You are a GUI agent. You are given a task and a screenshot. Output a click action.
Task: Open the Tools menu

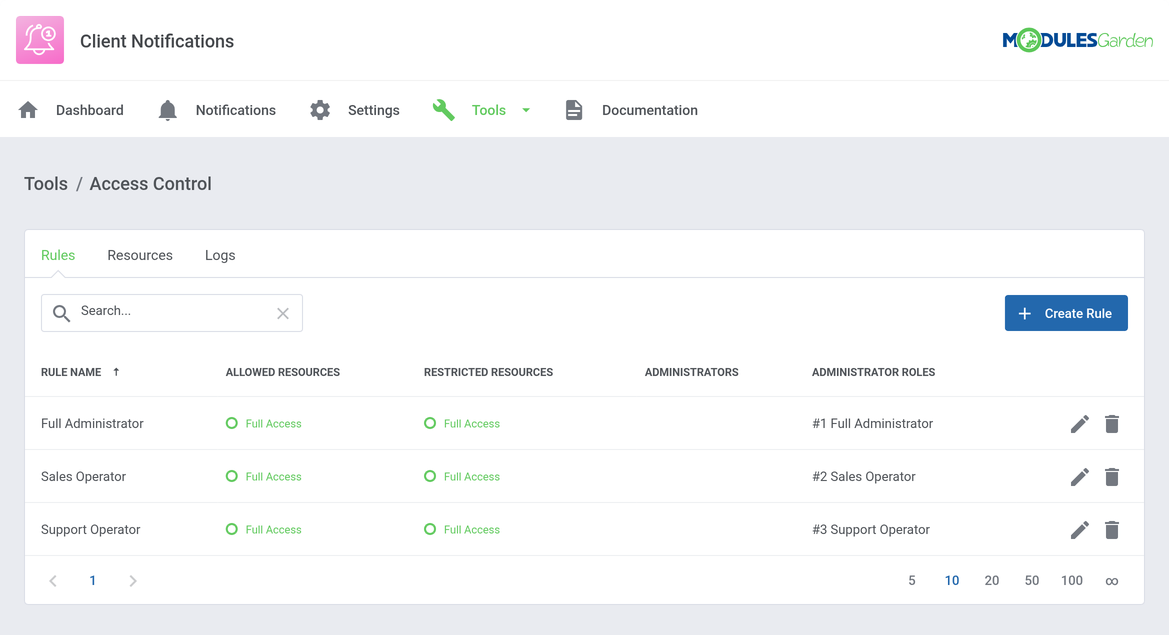tap(488, 110)
